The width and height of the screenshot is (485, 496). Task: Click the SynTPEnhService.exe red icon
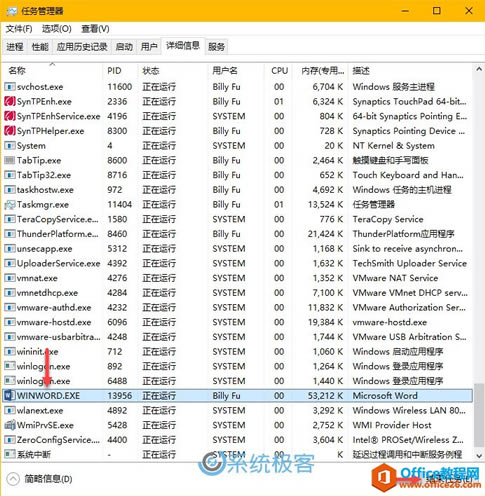coord(10,116)
